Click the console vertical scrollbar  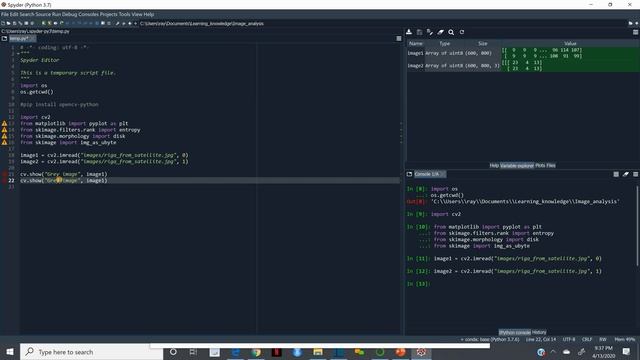click(637, 227)
